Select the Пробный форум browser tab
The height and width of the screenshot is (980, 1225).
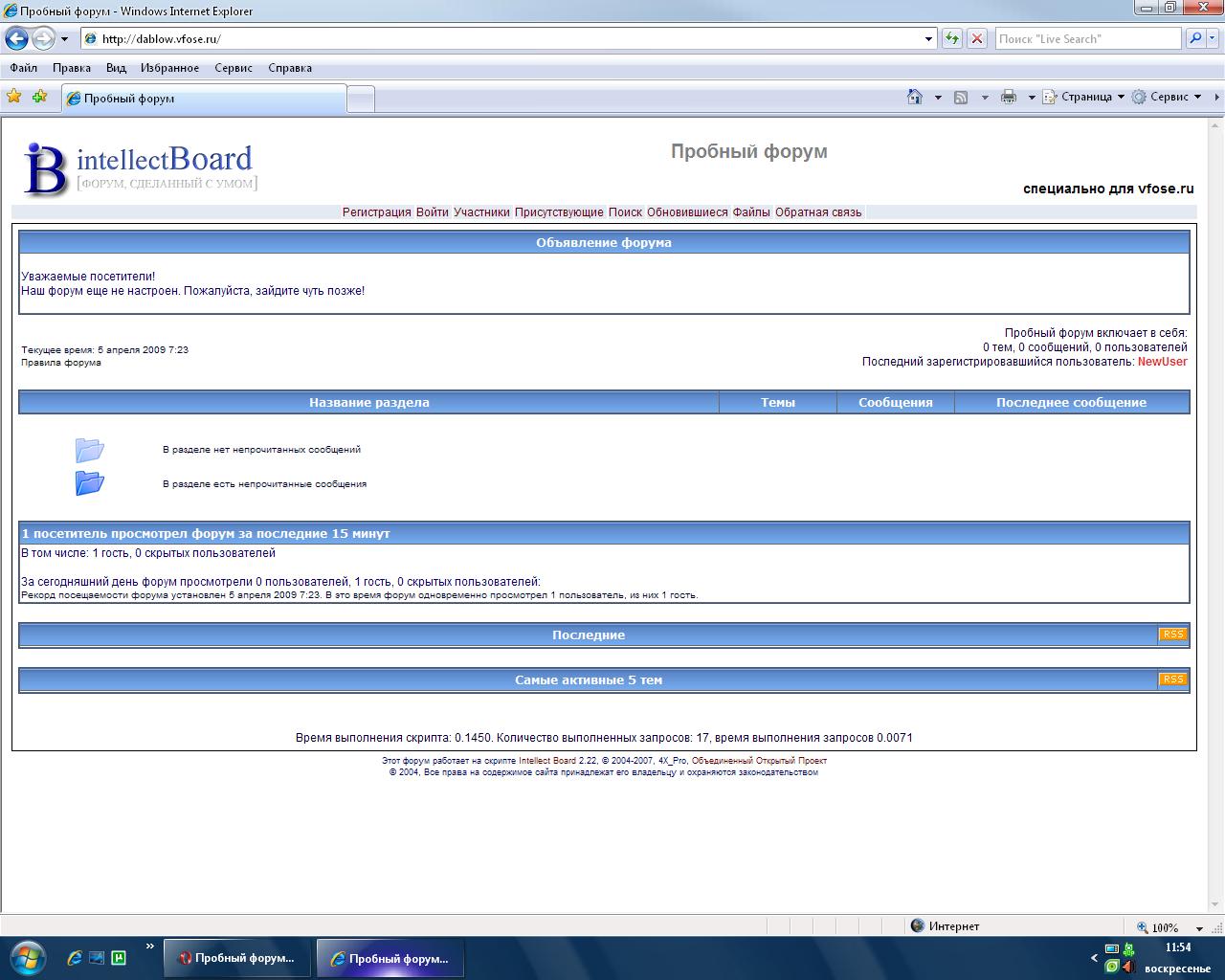coord(203,99)
